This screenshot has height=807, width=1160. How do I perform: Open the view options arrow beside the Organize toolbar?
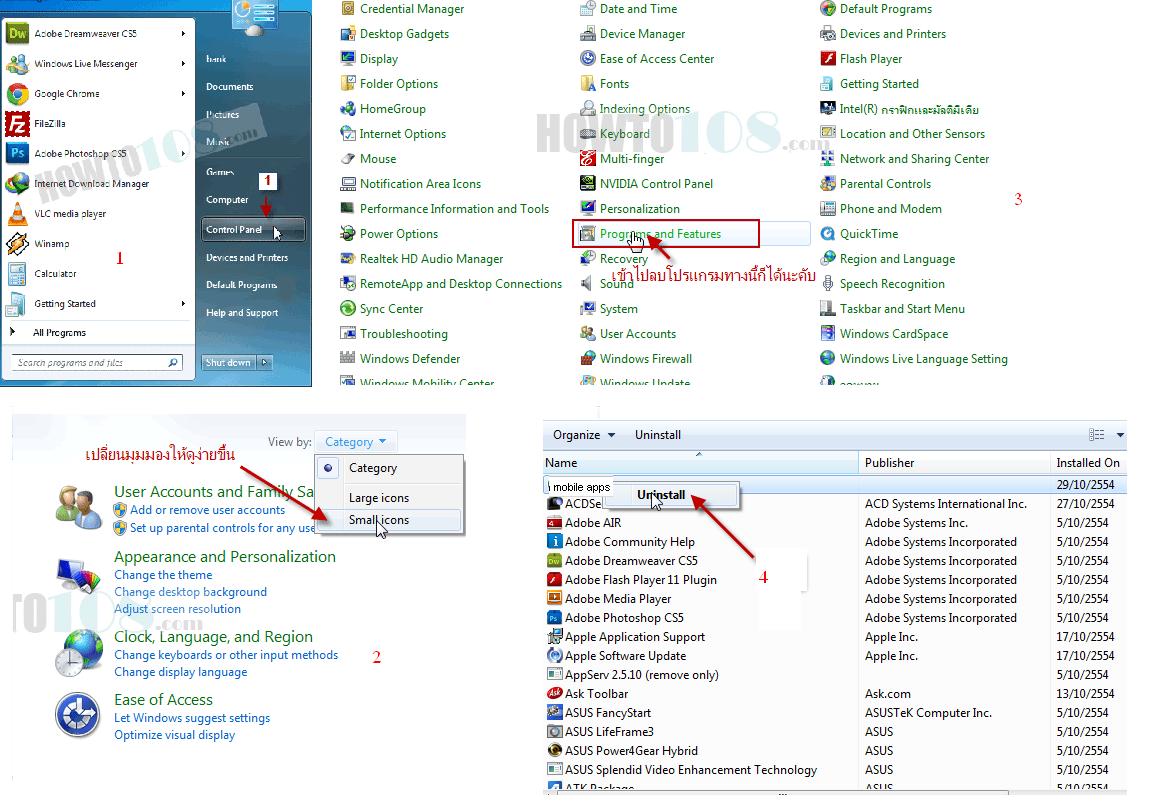[1121, 435]
